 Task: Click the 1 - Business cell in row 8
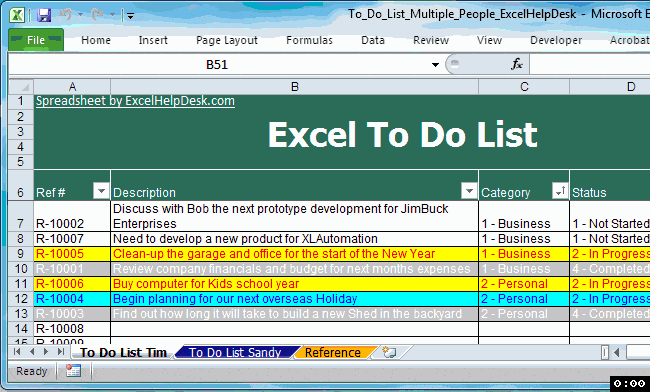click(x=524, y=239)
